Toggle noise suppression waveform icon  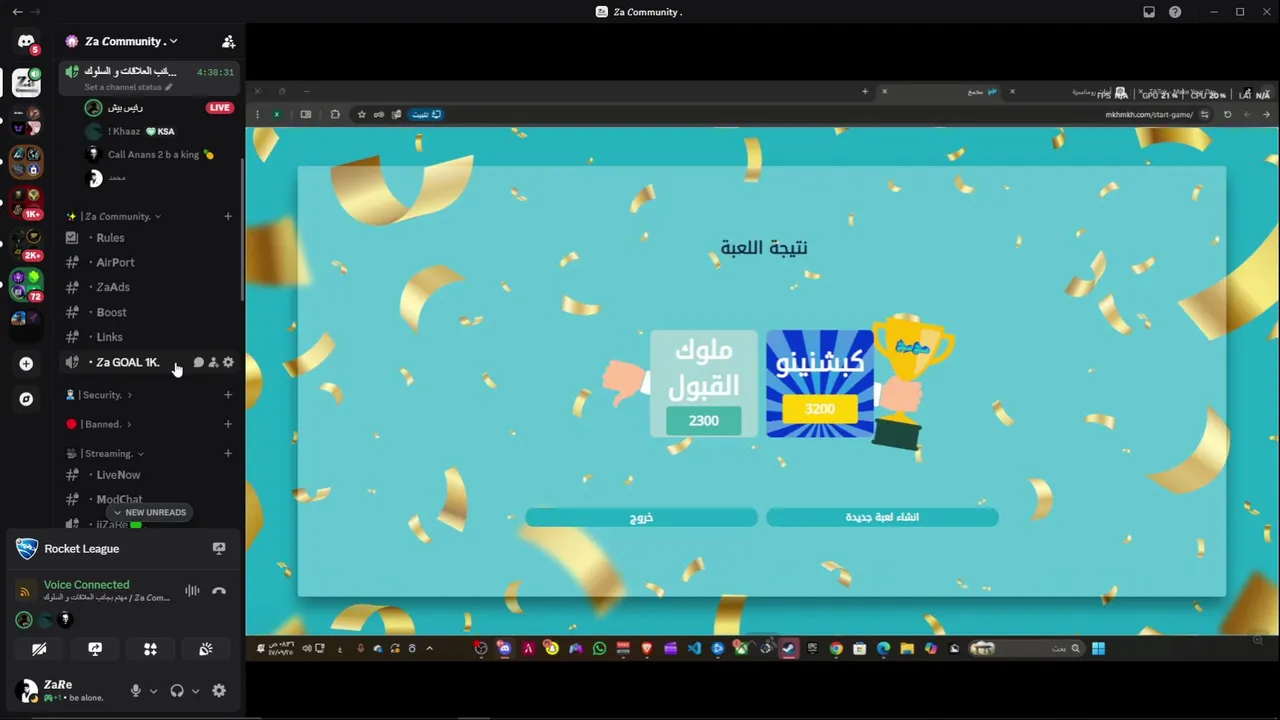pos(192,591)
